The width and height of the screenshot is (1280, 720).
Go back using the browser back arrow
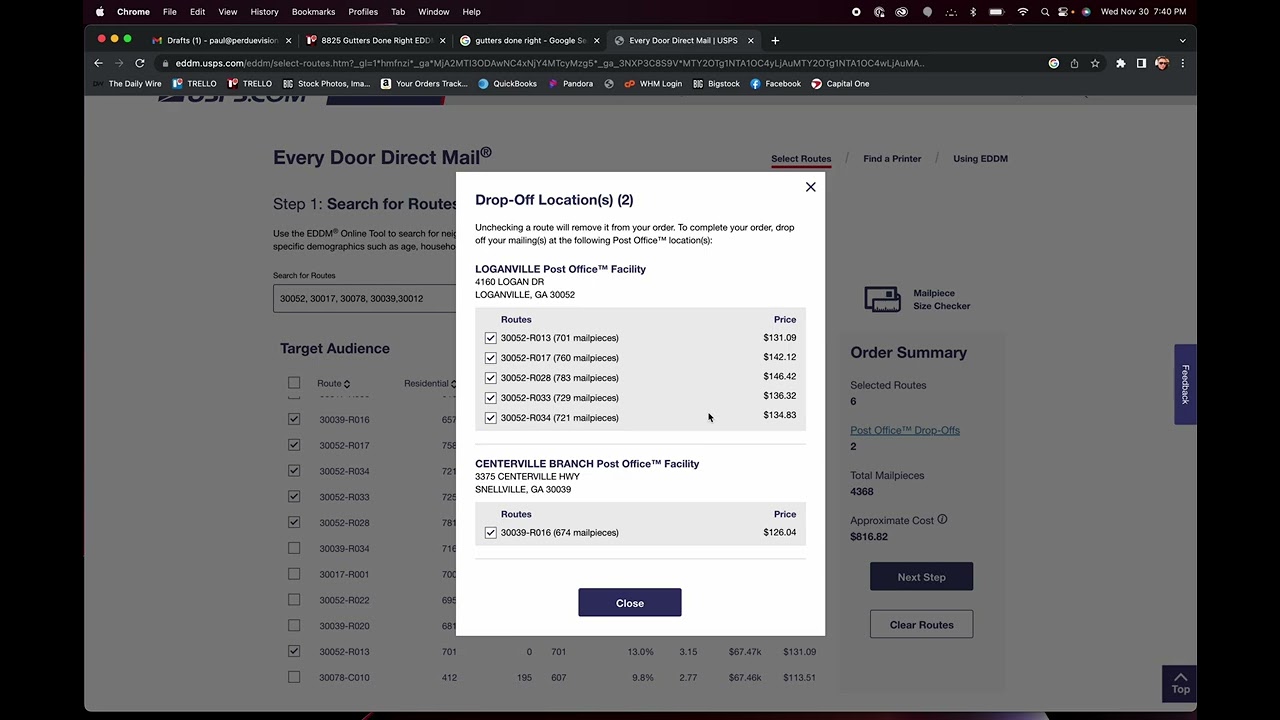click(x=98, y=63)
